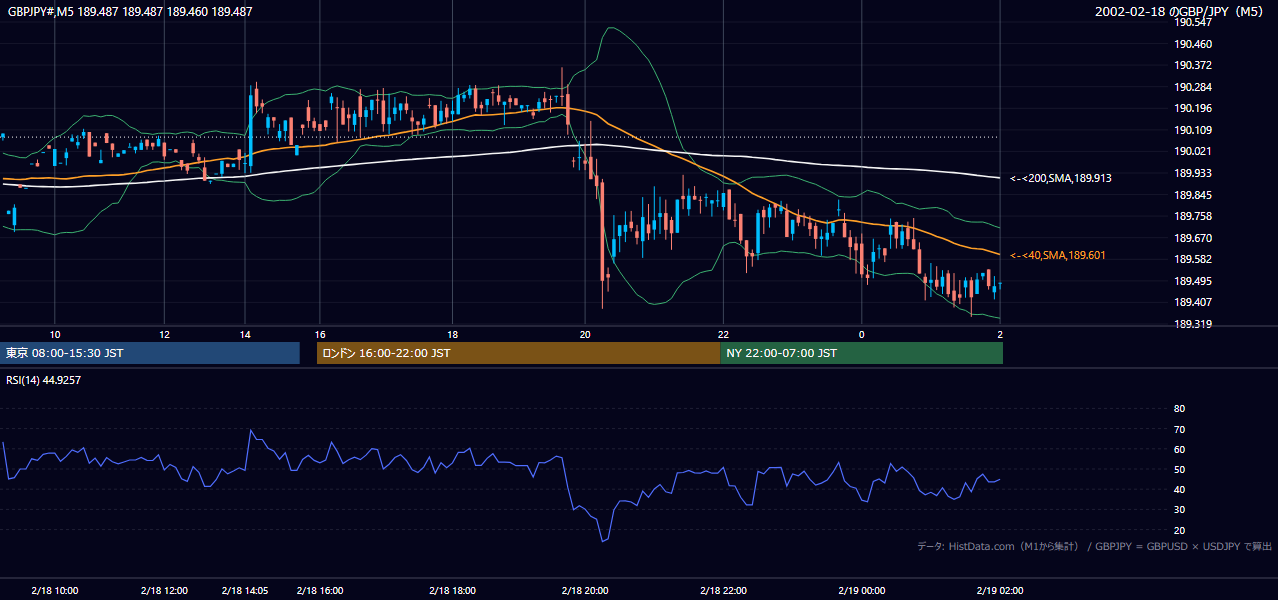The width and height of the screenshot is (1278, 600).
Task: Click the NY 22:00-07:00 JST session bar
Action: click(x=861, y=353)
